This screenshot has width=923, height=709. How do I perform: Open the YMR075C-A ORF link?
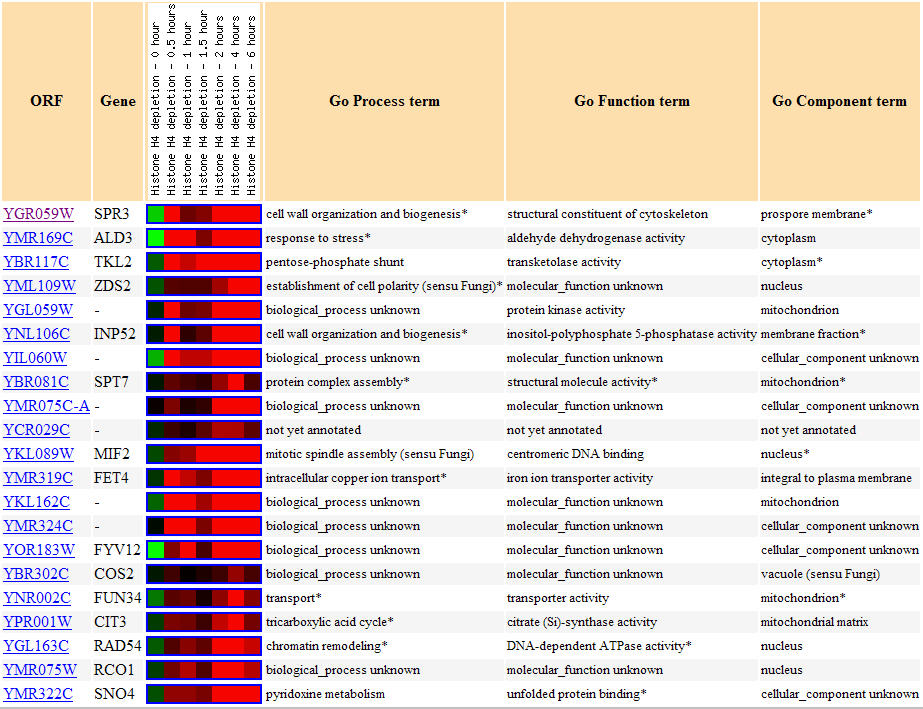pos(46,406)
